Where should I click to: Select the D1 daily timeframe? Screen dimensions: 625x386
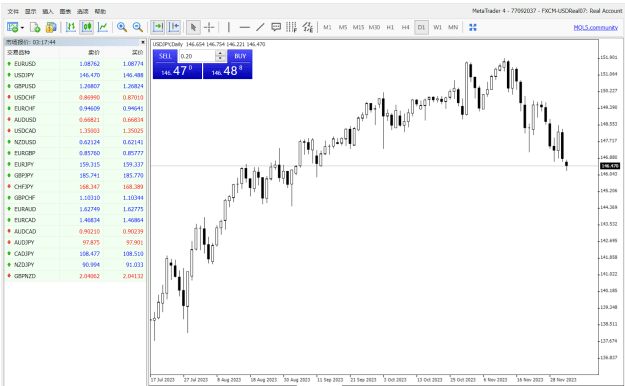click(421, 27)
